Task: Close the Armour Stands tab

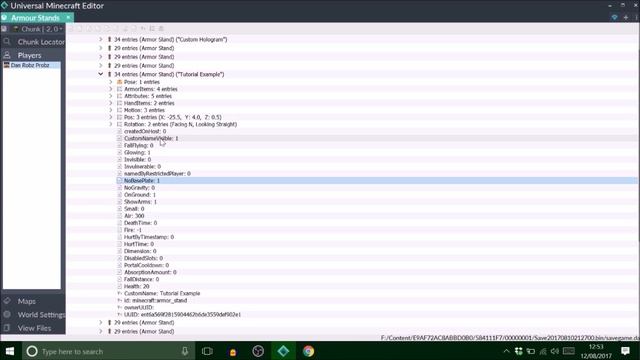Action: click(68, 18)
